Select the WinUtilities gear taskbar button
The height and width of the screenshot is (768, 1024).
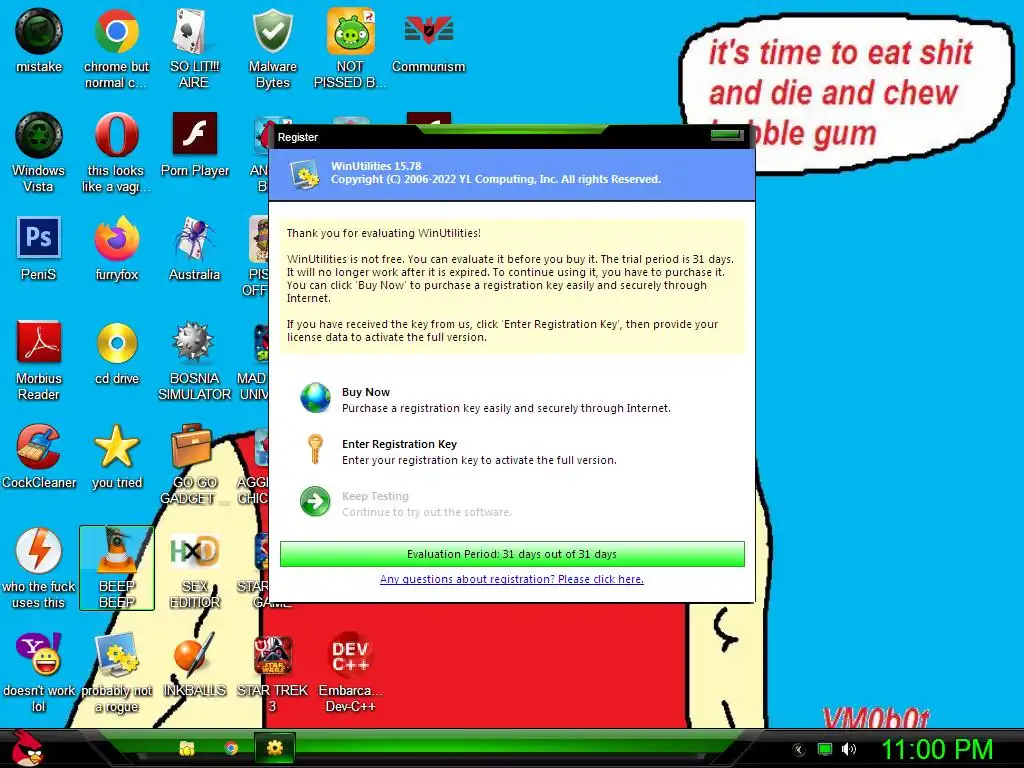click(274, 748)
